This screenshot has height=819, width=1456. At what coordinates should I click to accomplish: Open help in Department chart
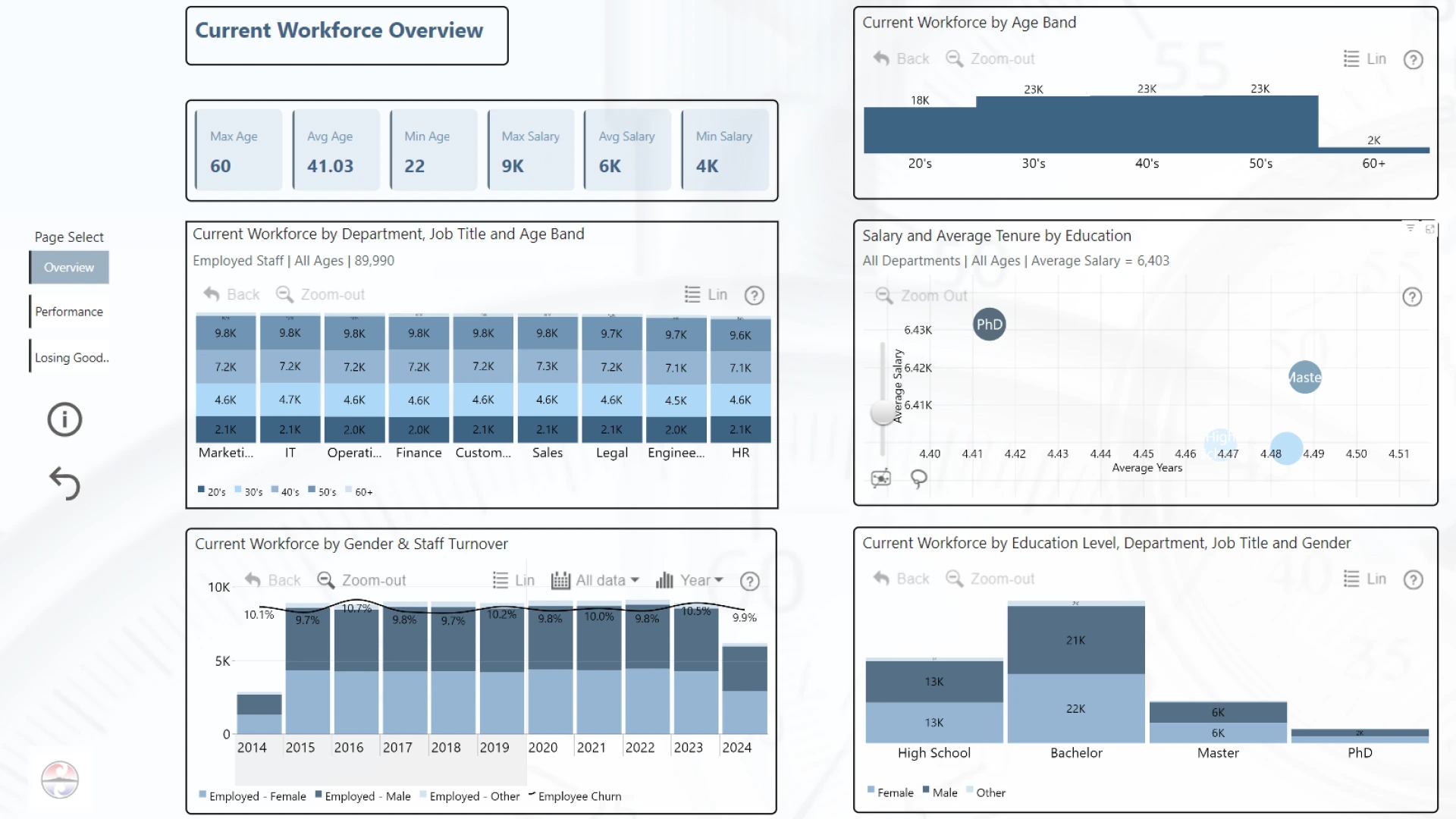pos(754,295)
